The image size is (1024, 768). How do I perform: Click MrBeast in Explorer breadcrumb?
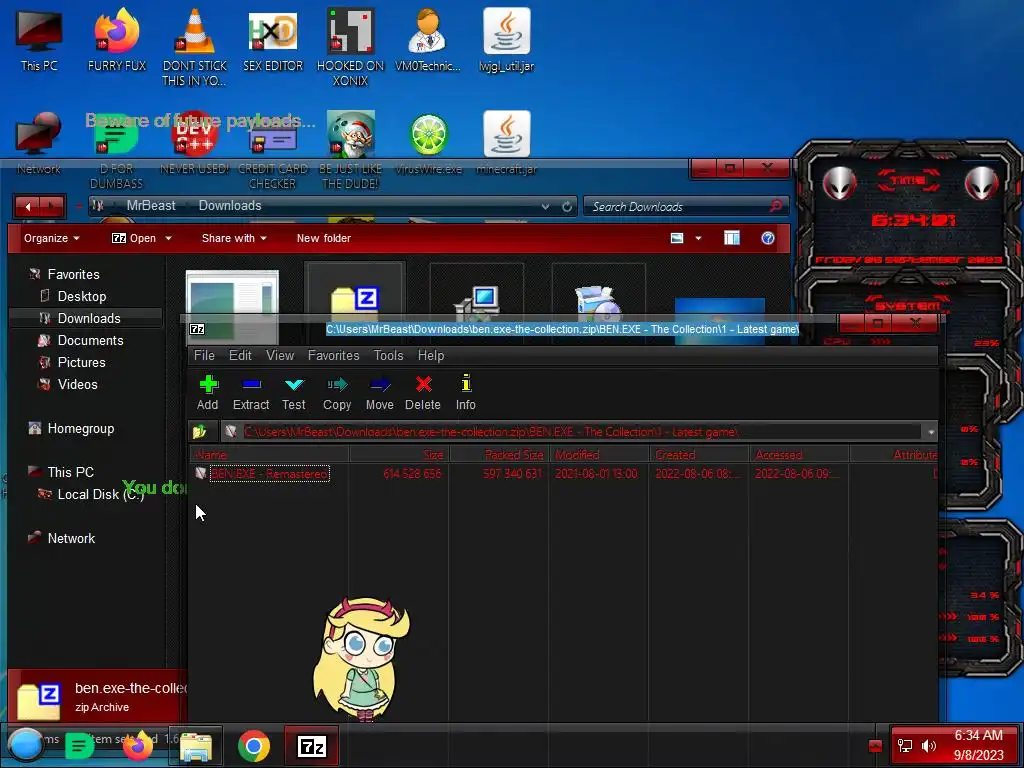pos(151,206)
